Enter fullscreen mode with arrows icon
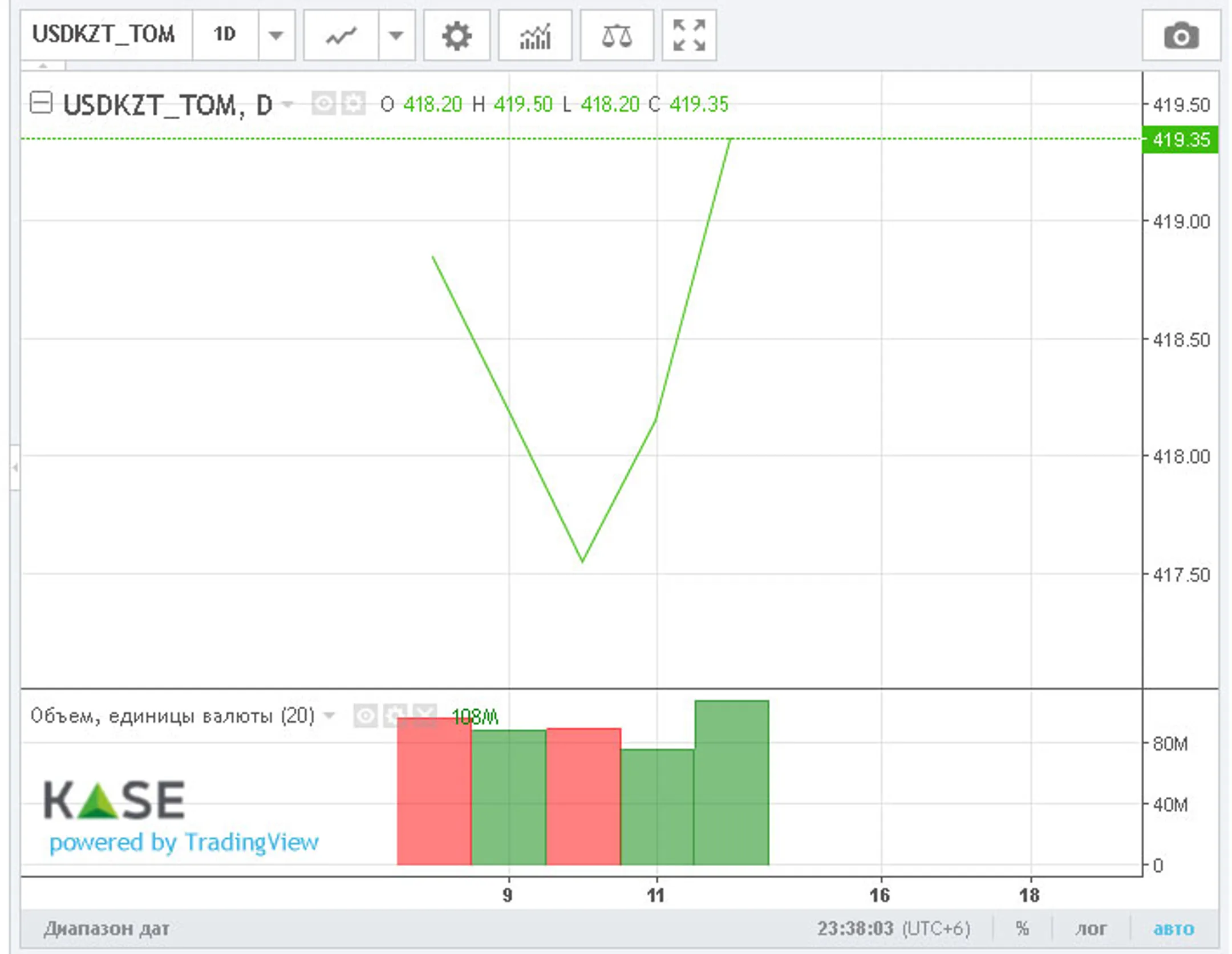Viewport: 1232px width, 954px height. [x=688, y=35]
